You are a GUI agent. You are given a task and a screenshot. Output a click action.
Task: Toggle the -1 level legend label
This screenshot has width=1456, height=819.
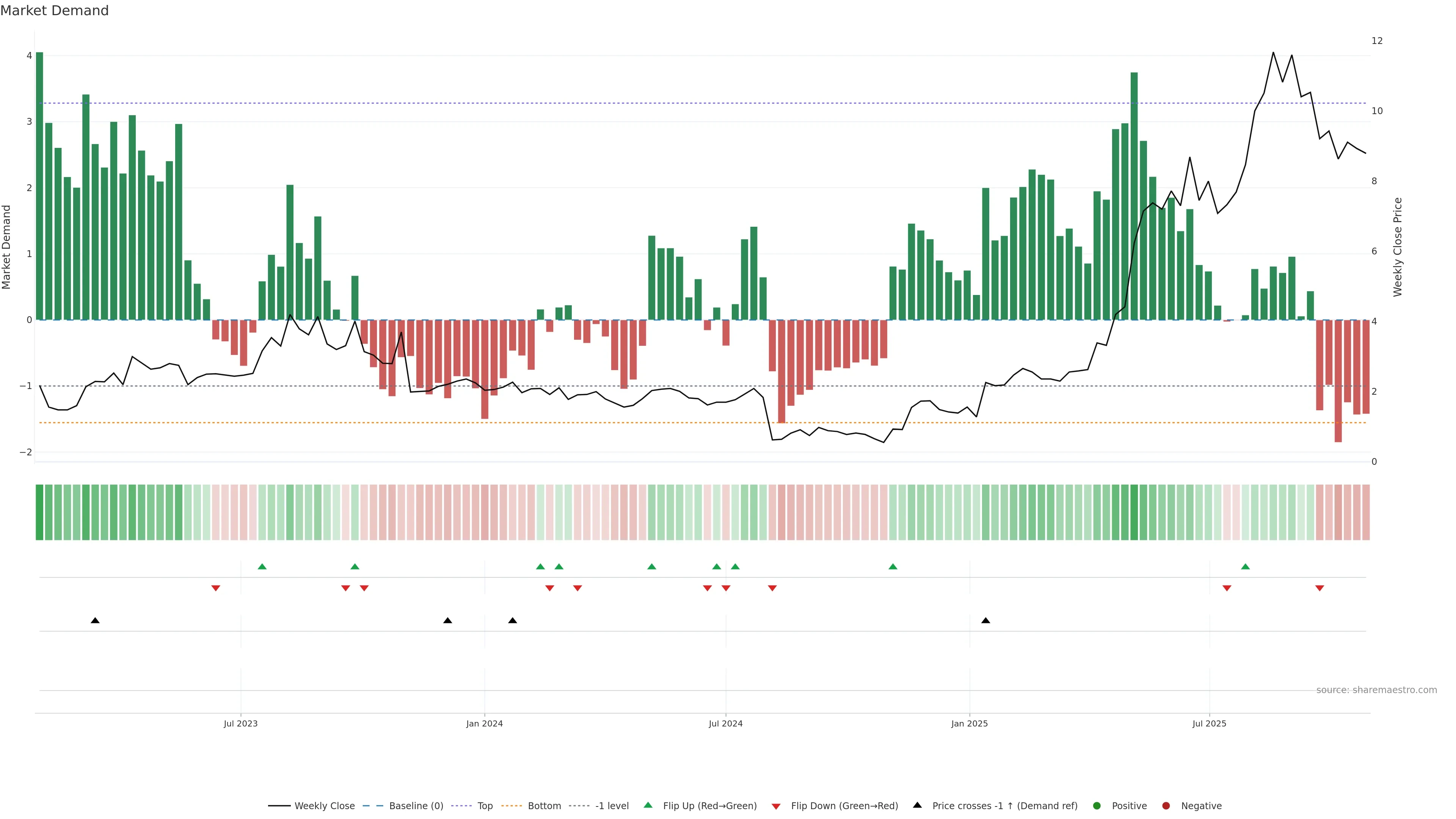click(x=612, y=805)
